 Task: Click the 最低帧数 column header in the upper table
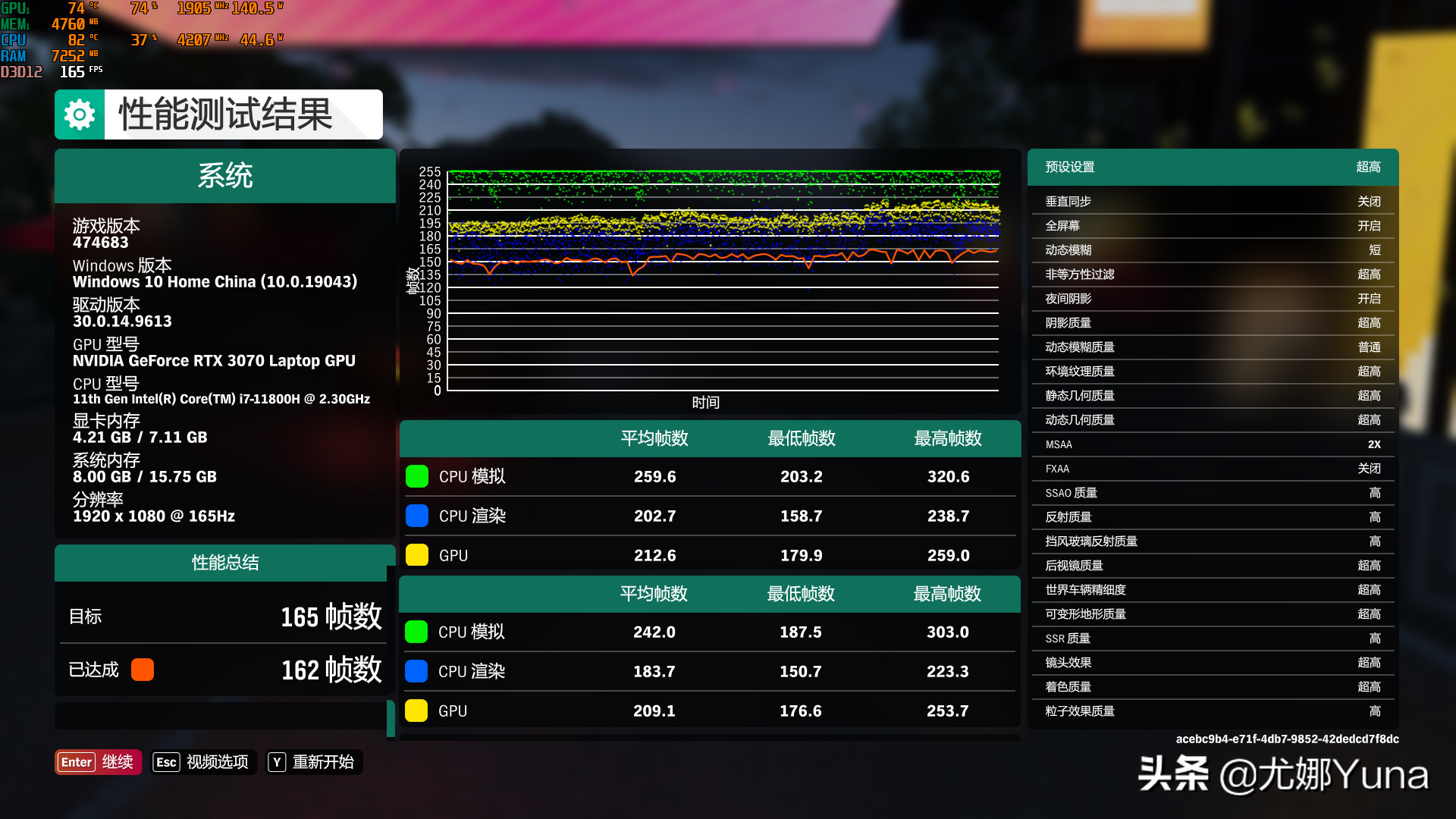pos(802,438)
